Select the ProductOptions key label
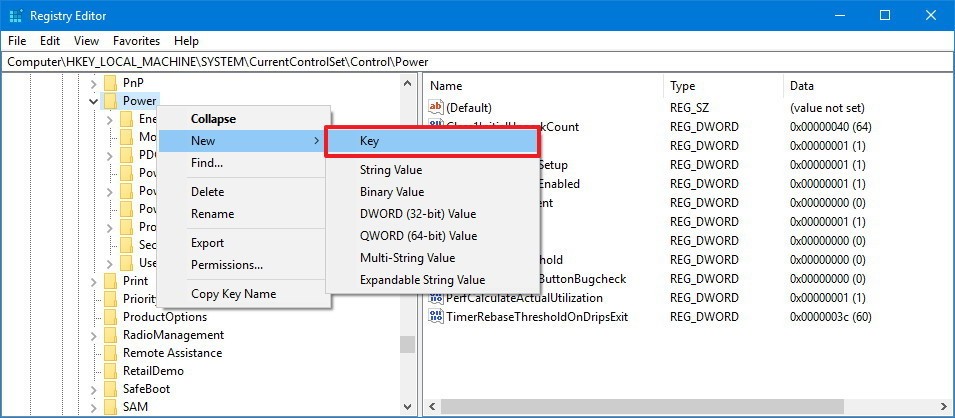This screenshot has width=955, height=418. coord(165,317)
